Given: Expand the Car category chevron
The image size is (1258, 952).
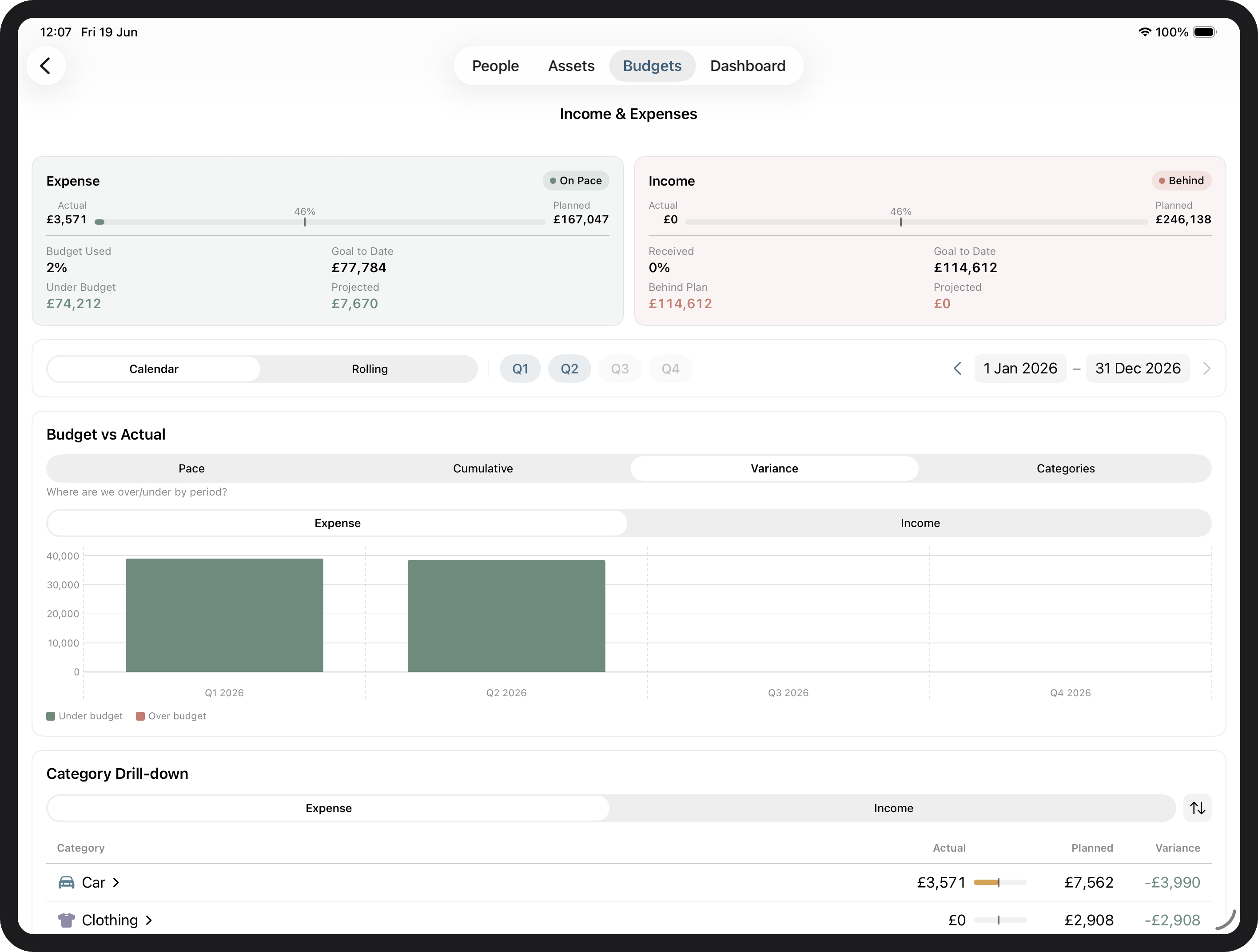Looking at the screenshot, I should (x=116, y=882).
